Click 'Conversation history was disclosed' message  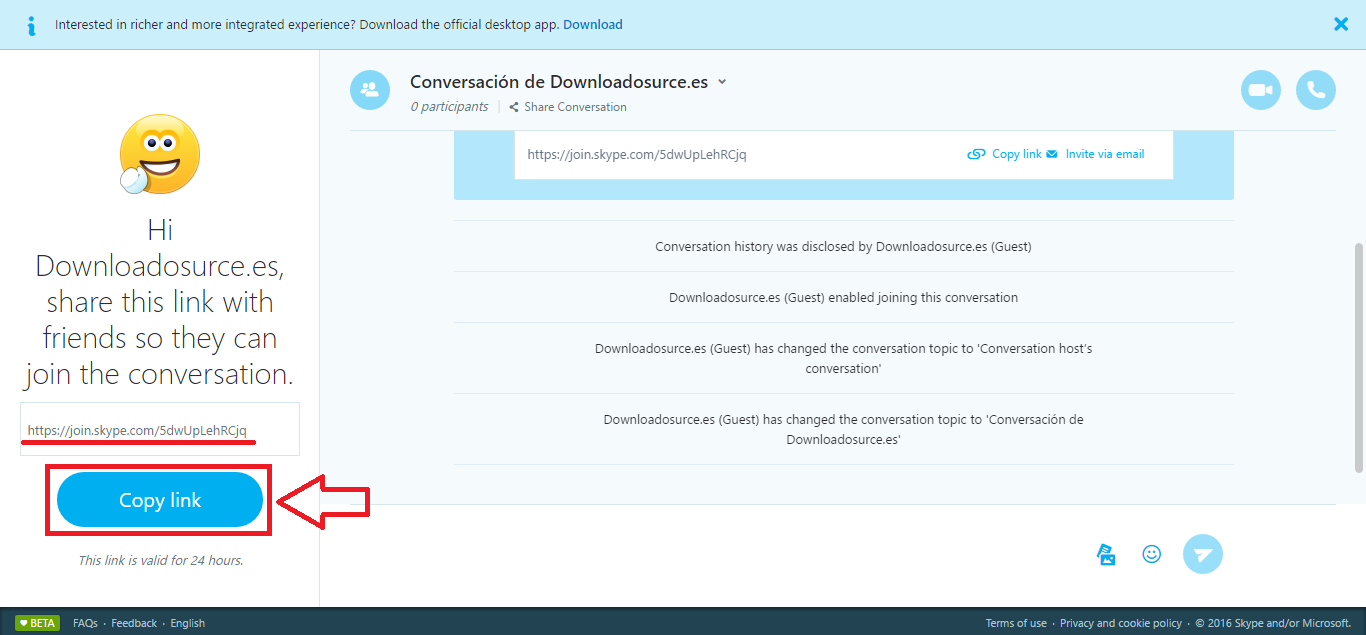tap(843, 246)
